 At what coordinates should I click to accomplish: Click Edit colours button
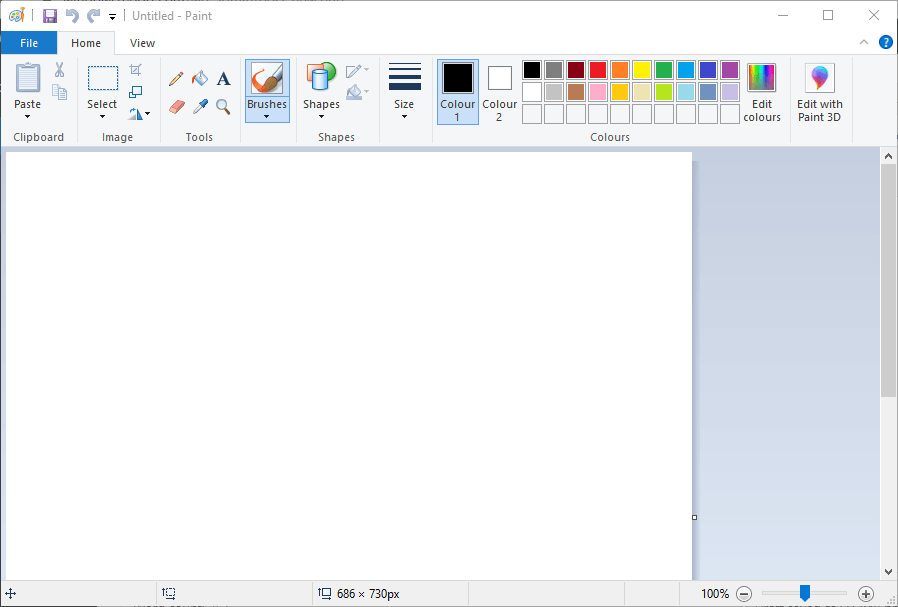click(762, 91)
